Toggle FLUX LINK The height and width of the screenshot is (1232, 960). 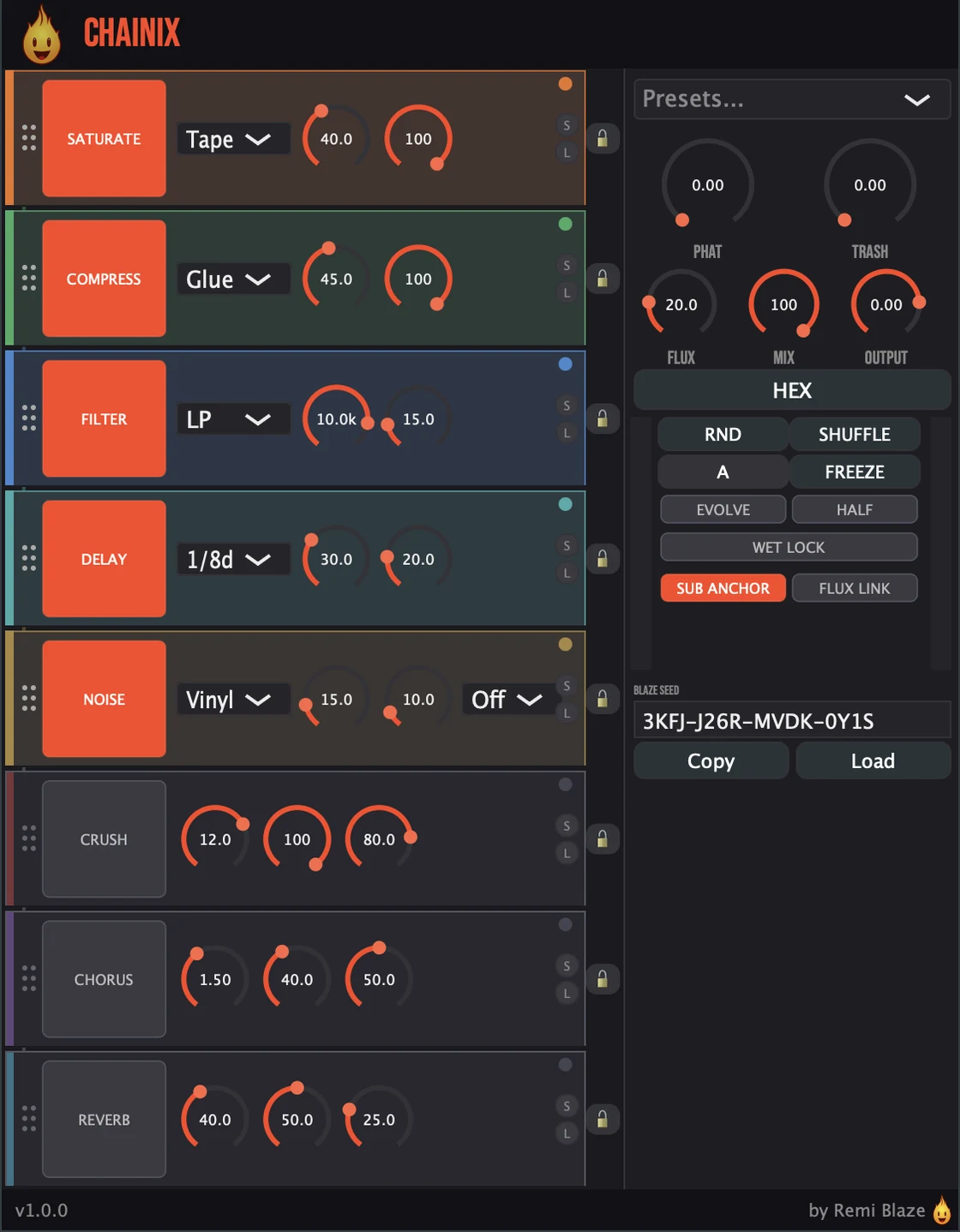tap(855, 588)
